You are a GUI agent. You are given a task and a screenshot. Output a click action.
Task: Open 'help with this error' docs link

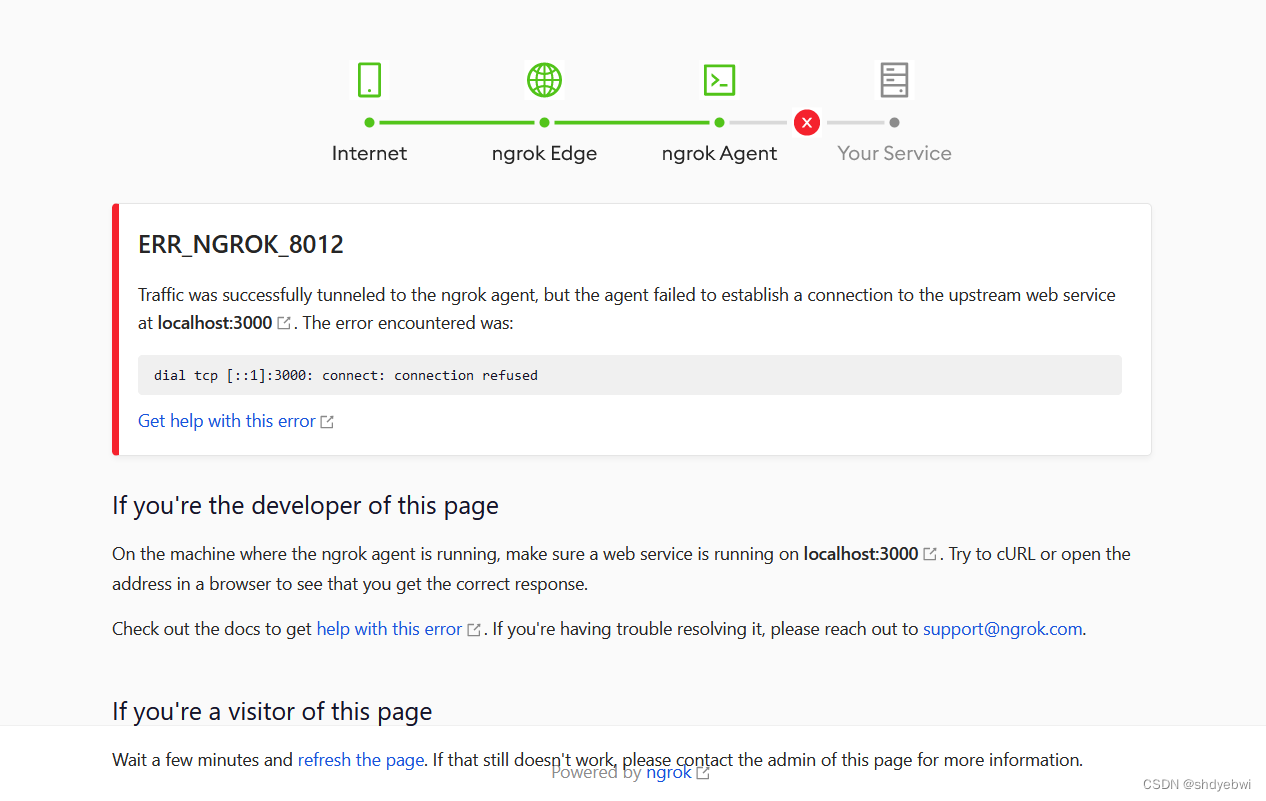(389, 629)
